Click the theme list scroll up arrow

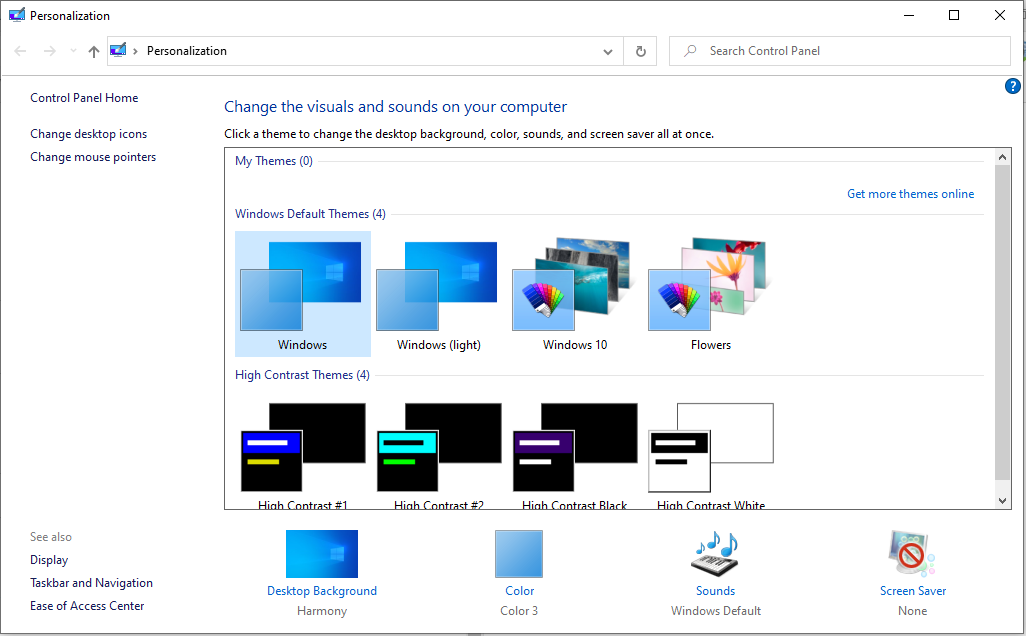point(1002,157)
